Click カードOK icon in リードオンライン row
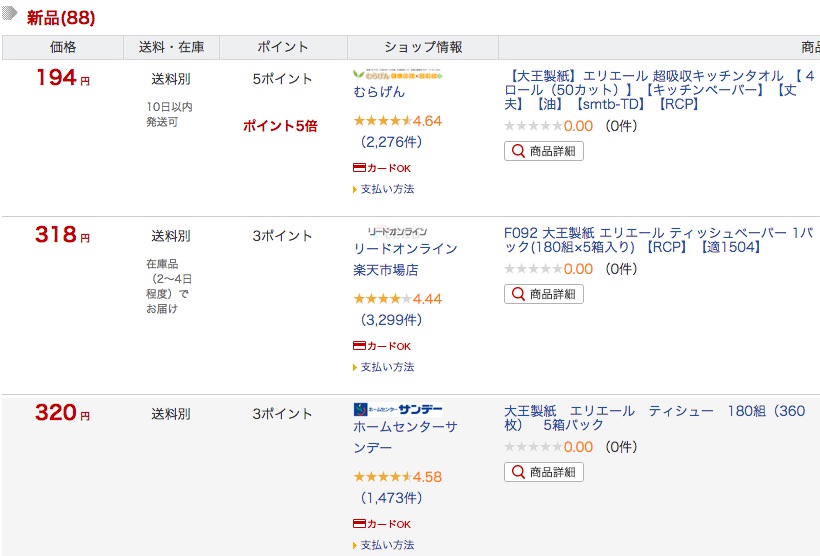The image size is (820, 556). click(382, 346)
